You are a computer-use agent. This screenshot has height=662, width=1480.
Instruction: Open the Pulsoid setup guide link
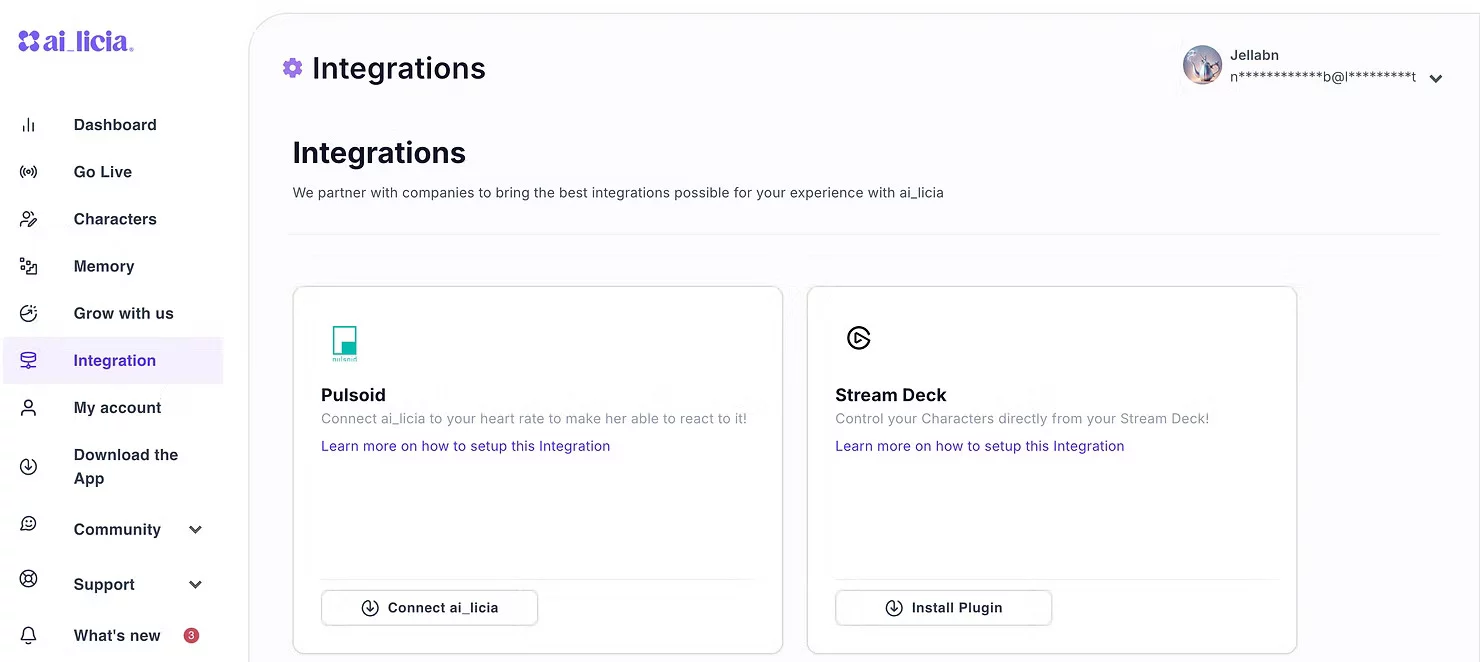coord(465,445)
